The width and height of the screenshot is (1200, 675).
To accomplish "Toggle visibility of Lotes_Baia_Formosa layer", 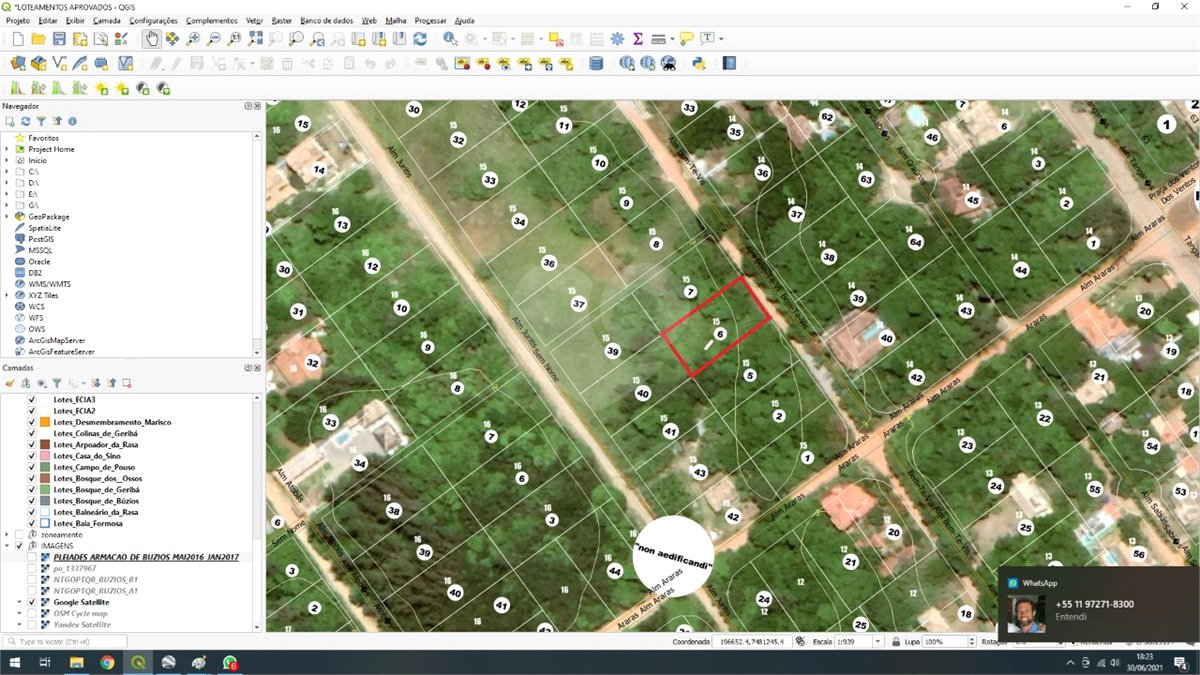I will [x=33, y=523].
